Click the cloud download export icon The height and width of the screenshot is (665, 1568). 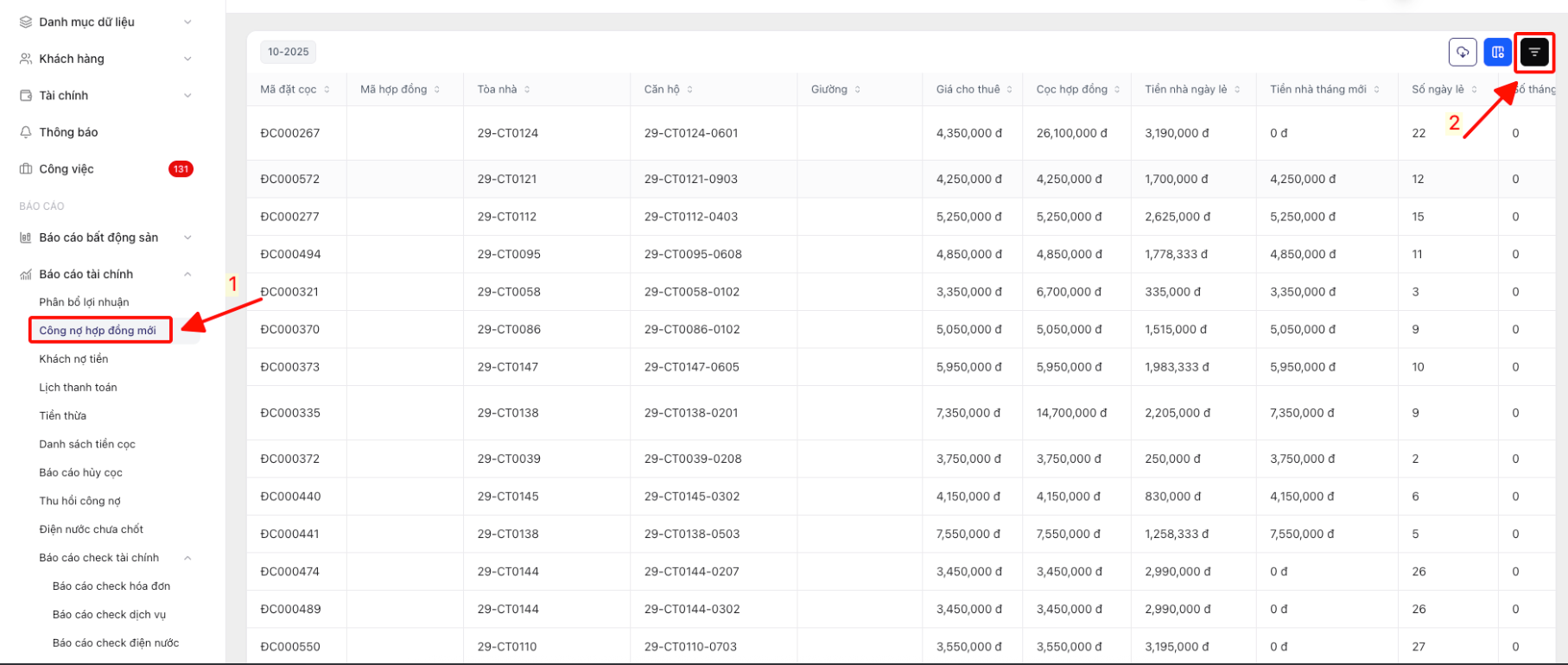coord(1462,53)
